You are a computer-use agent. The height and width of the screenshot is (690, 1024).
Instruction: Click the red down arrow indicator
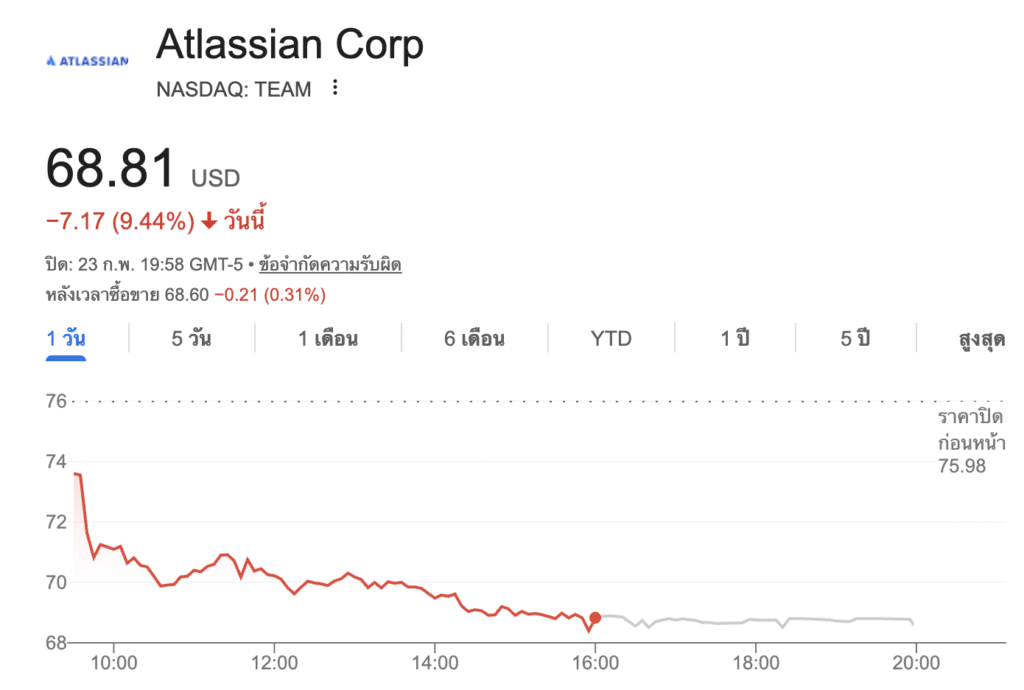[209, 220]
